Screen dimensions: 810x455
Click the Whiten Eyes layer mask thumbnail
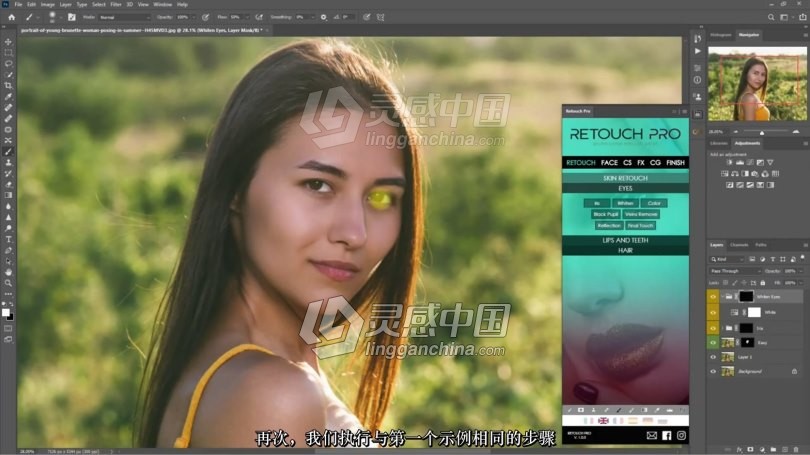(746, 296)
